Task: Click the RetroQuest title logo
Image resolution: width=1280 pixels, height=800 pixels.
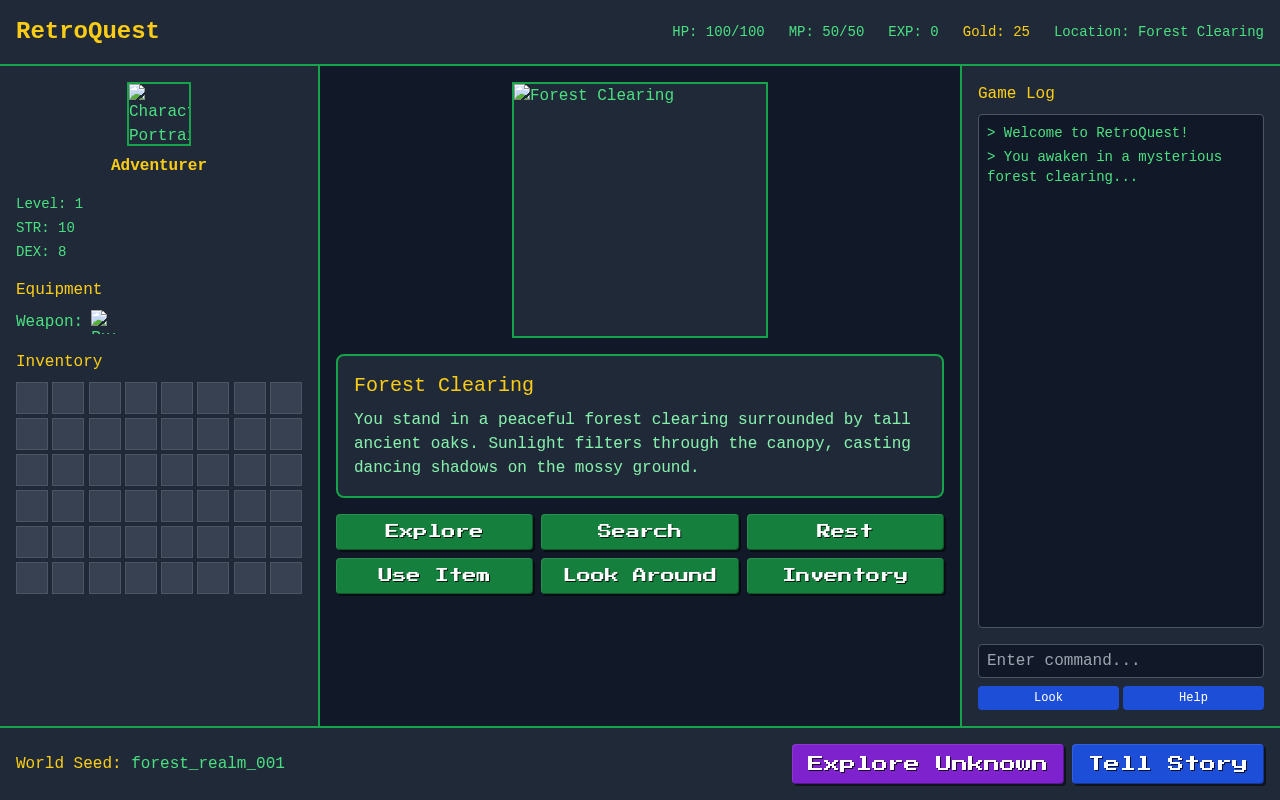Action: (x=87, y=30)
